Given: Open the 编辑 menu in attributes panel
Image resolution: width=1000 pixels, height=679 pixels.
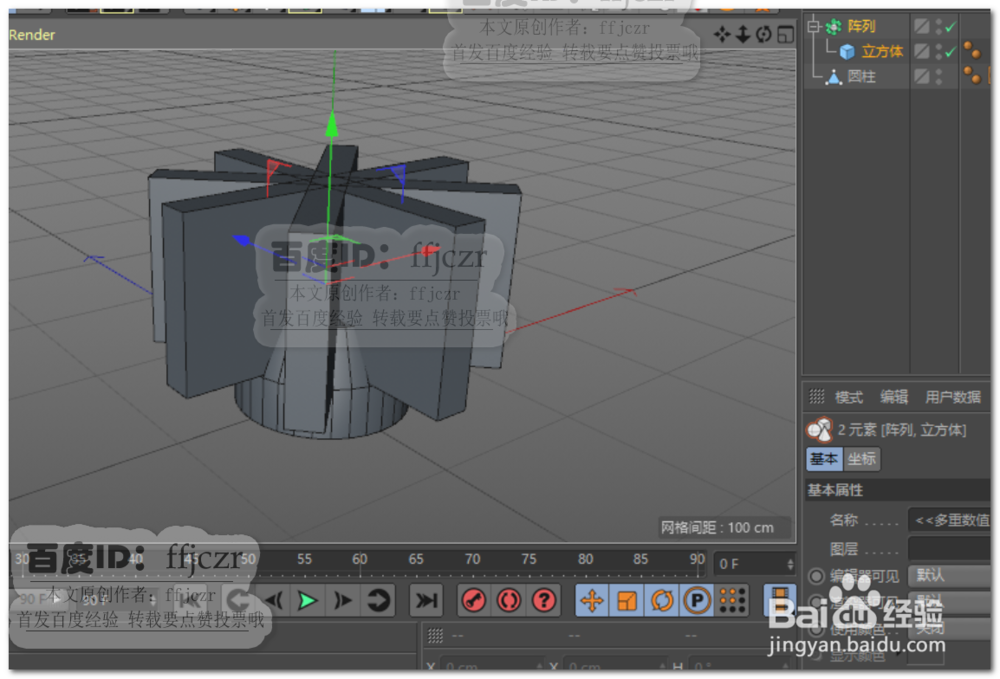Looking at the screenshot, I should coord(894,397).
